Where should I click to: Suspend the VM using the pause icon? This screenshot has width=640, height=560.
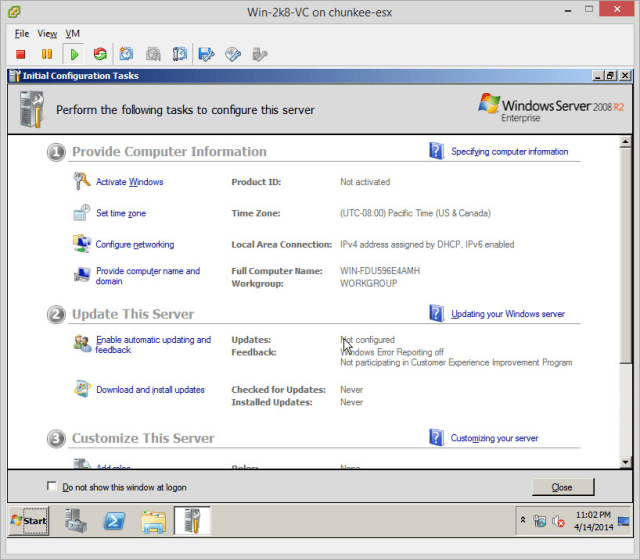pos(47,54)
